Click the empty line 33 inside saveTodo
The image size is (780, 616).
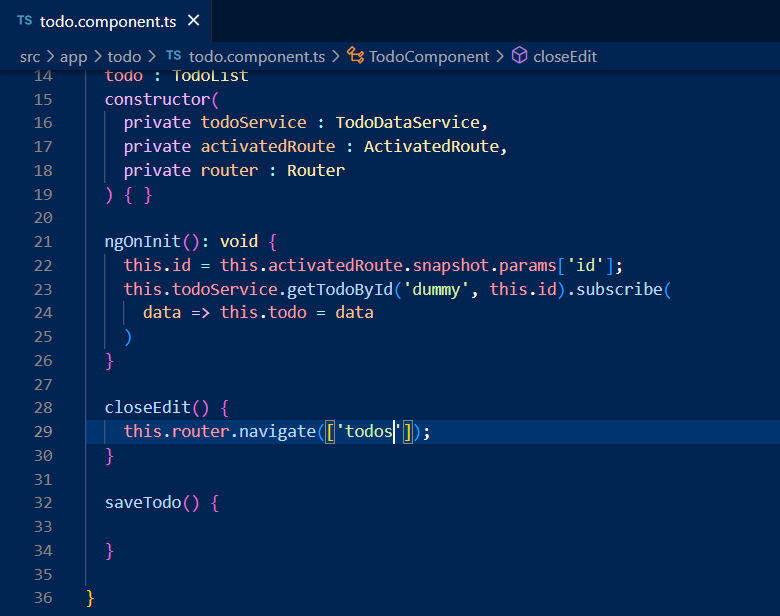coord(433,527)
